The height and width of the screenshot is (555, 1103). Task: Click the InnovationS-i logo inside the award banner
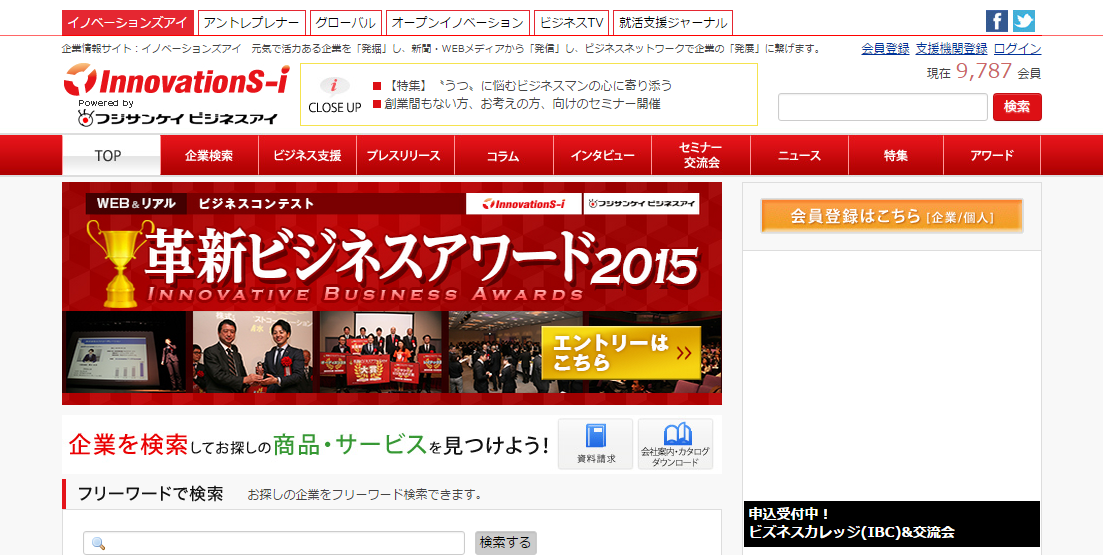point(524,204)
